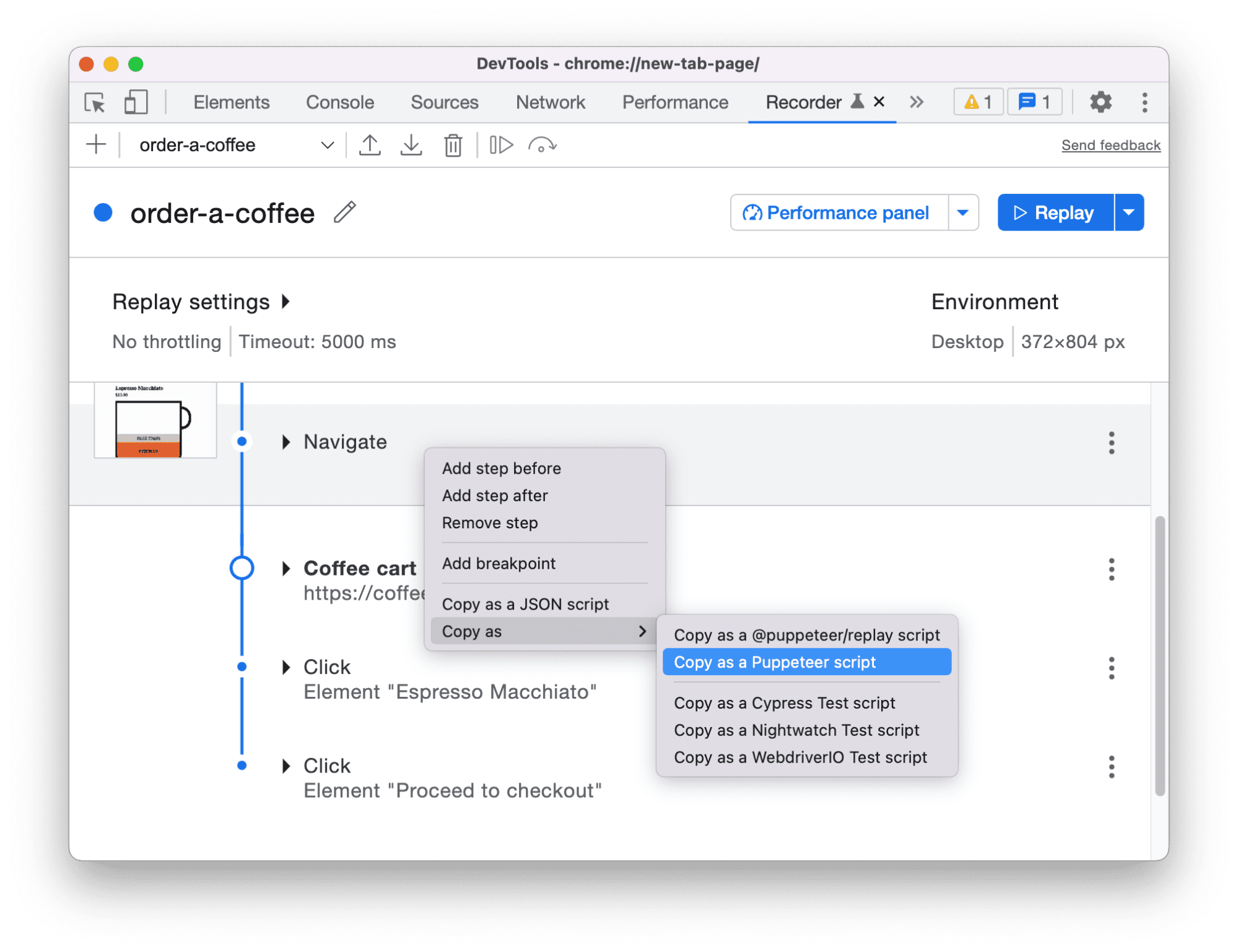Click the export recording icon
1238x952 pixels.
(370, 145)
